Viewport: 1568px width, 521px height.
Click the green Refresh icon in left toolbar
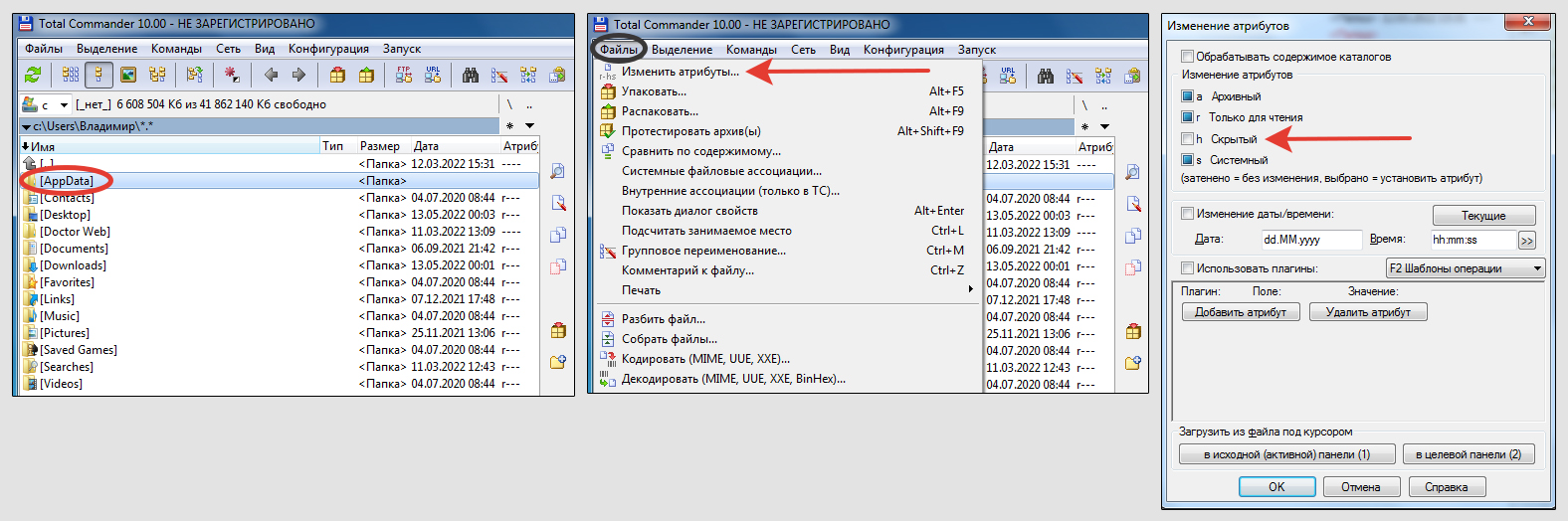click(33, 75)
